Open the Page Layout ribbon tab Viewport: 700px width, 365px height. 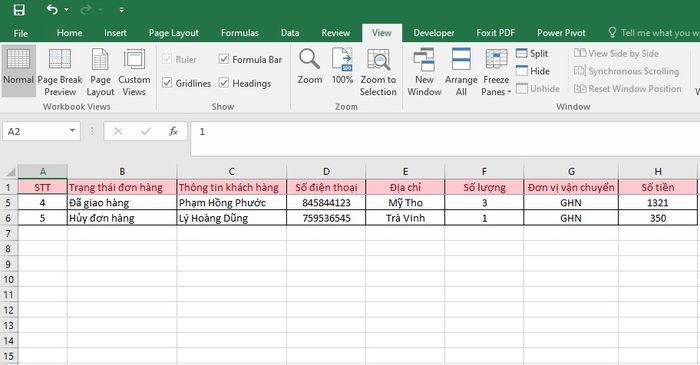click(x=174, y=33)
